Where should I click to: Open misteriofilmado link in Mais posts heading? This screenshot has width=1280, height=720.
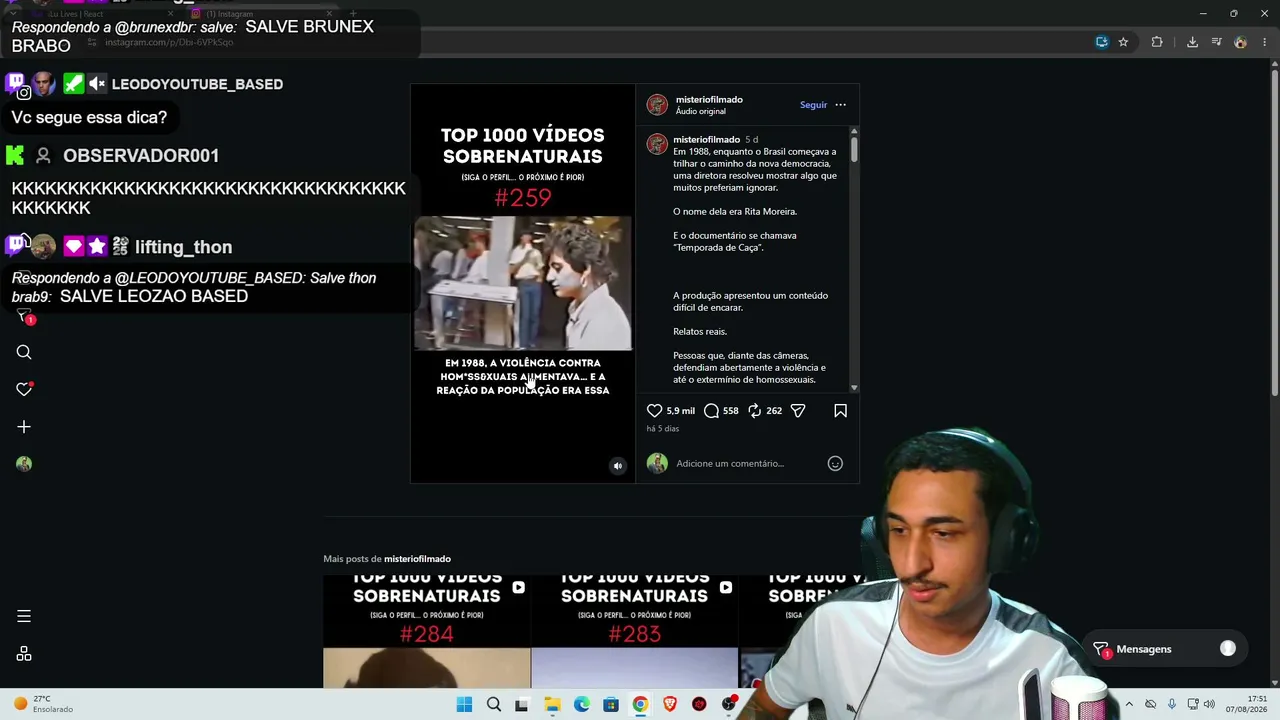417,559
